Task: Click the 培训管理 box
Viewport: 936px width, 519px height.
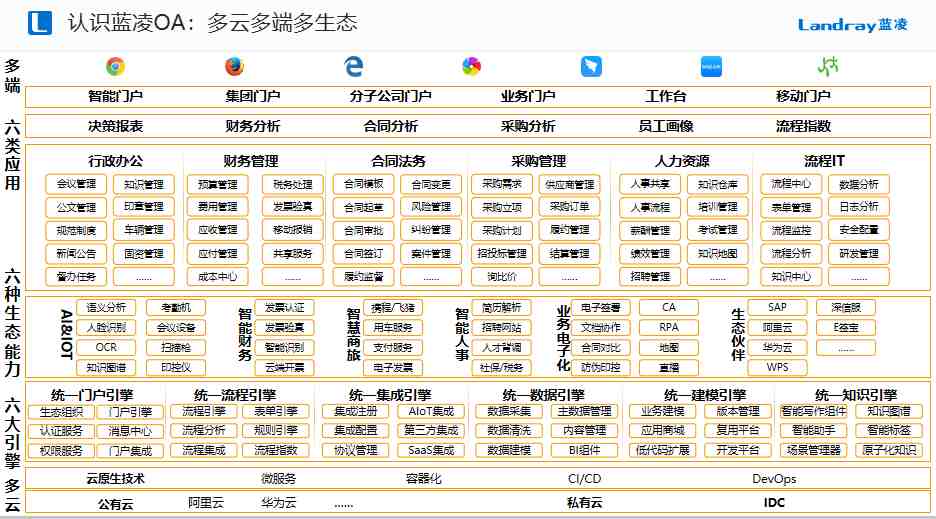Action: 718,207
